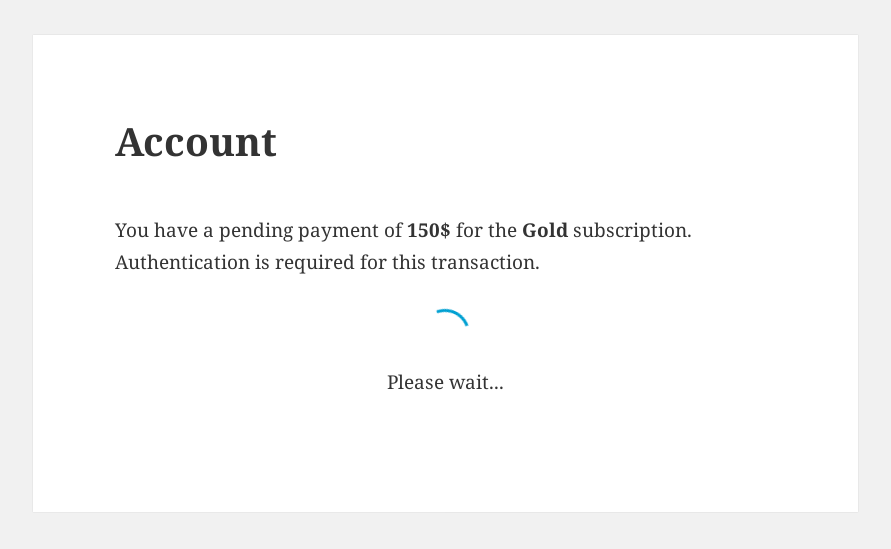891x549 pixels.
Task: Click the Account page heading
Action: coord(196,142)
